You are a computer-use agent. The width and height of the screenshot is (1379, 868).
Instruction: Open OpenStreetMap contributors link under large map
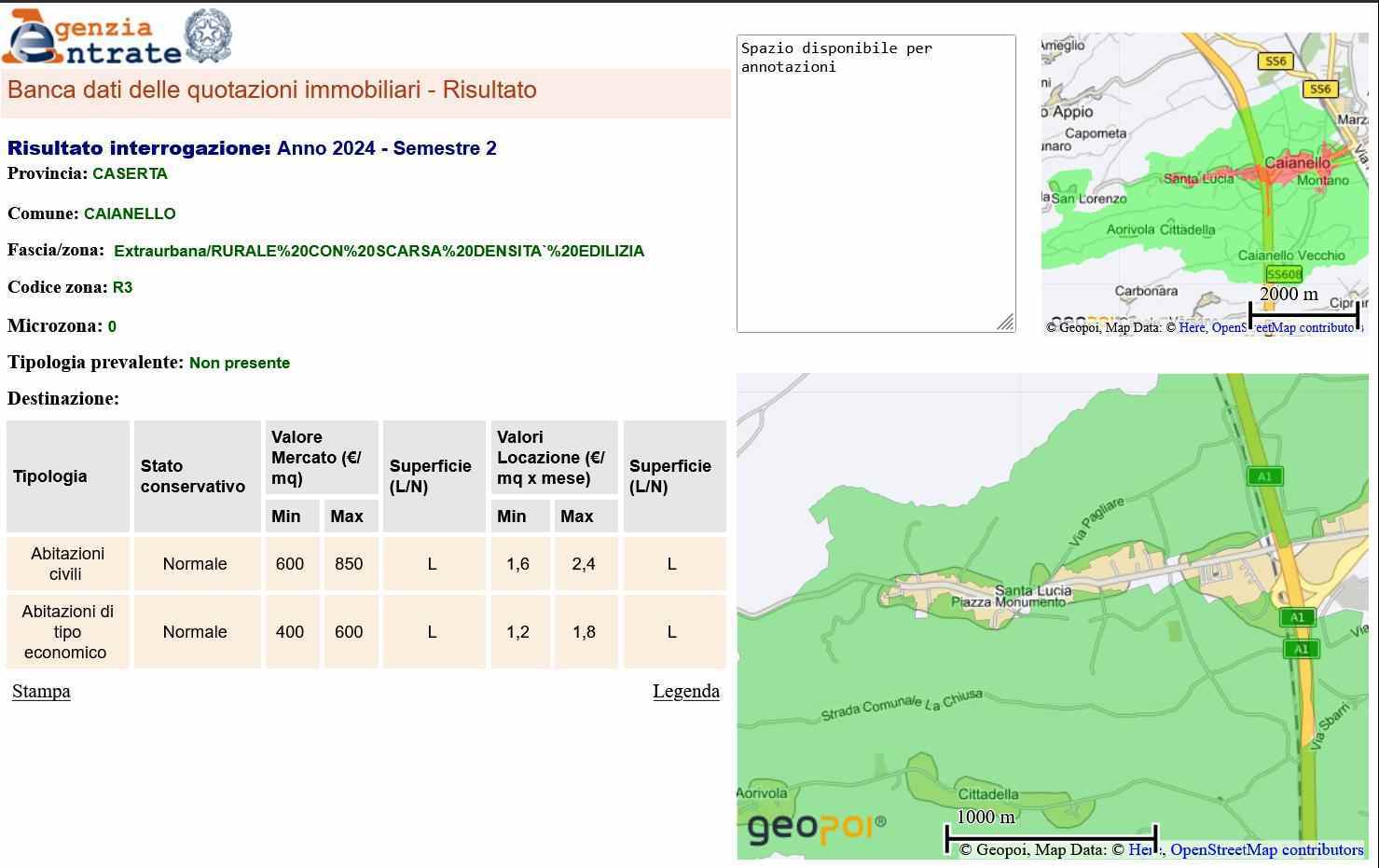coord(1266,849)
